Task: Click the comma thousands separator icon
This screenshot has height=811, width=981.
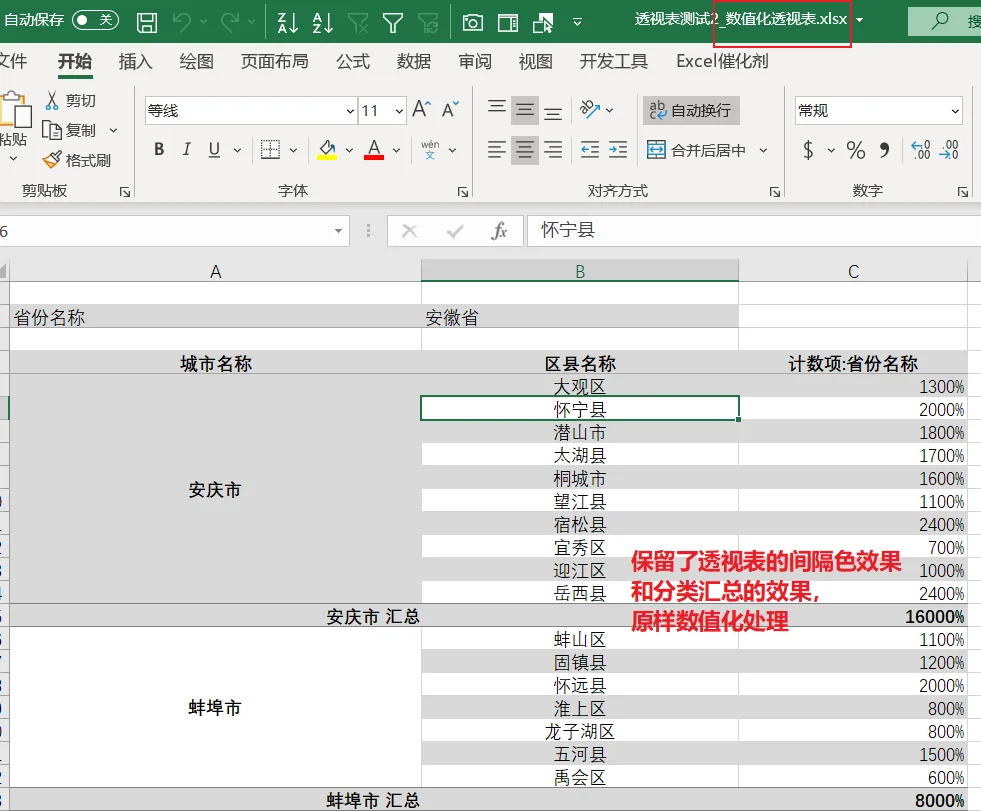Action: pos(884,150)
